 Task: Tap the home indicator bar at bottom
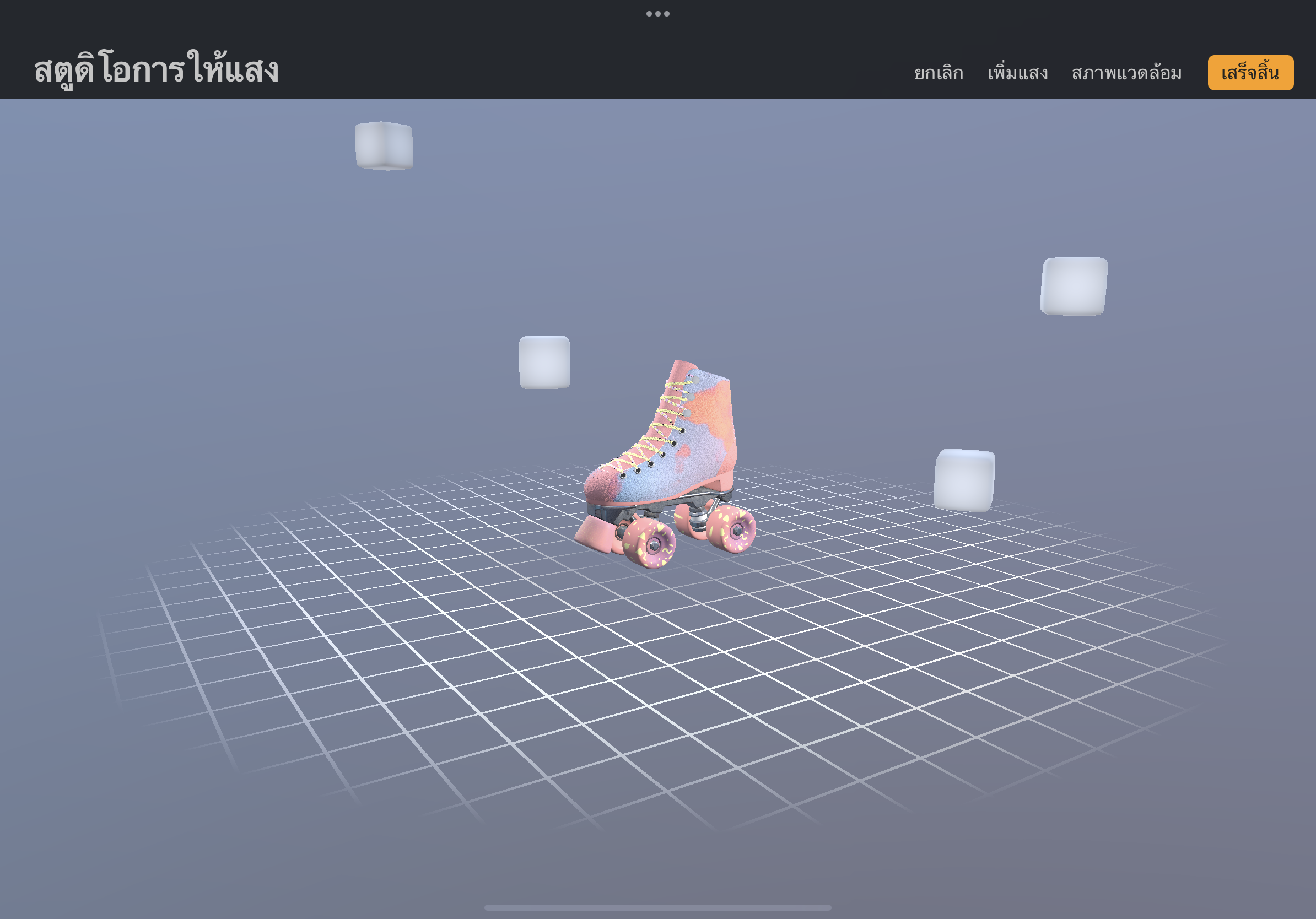point(657,907)
